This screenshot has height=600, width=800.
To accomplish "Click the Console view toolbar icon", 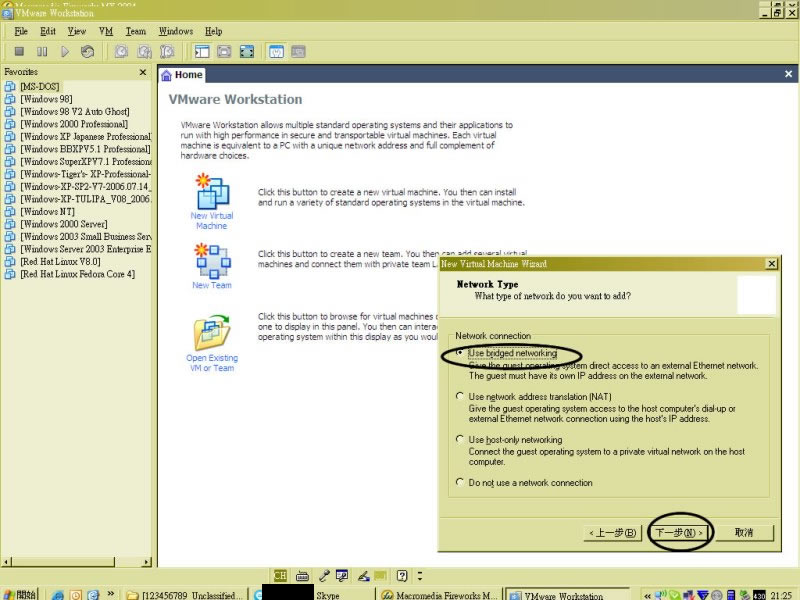I will (x=298, y=52).
